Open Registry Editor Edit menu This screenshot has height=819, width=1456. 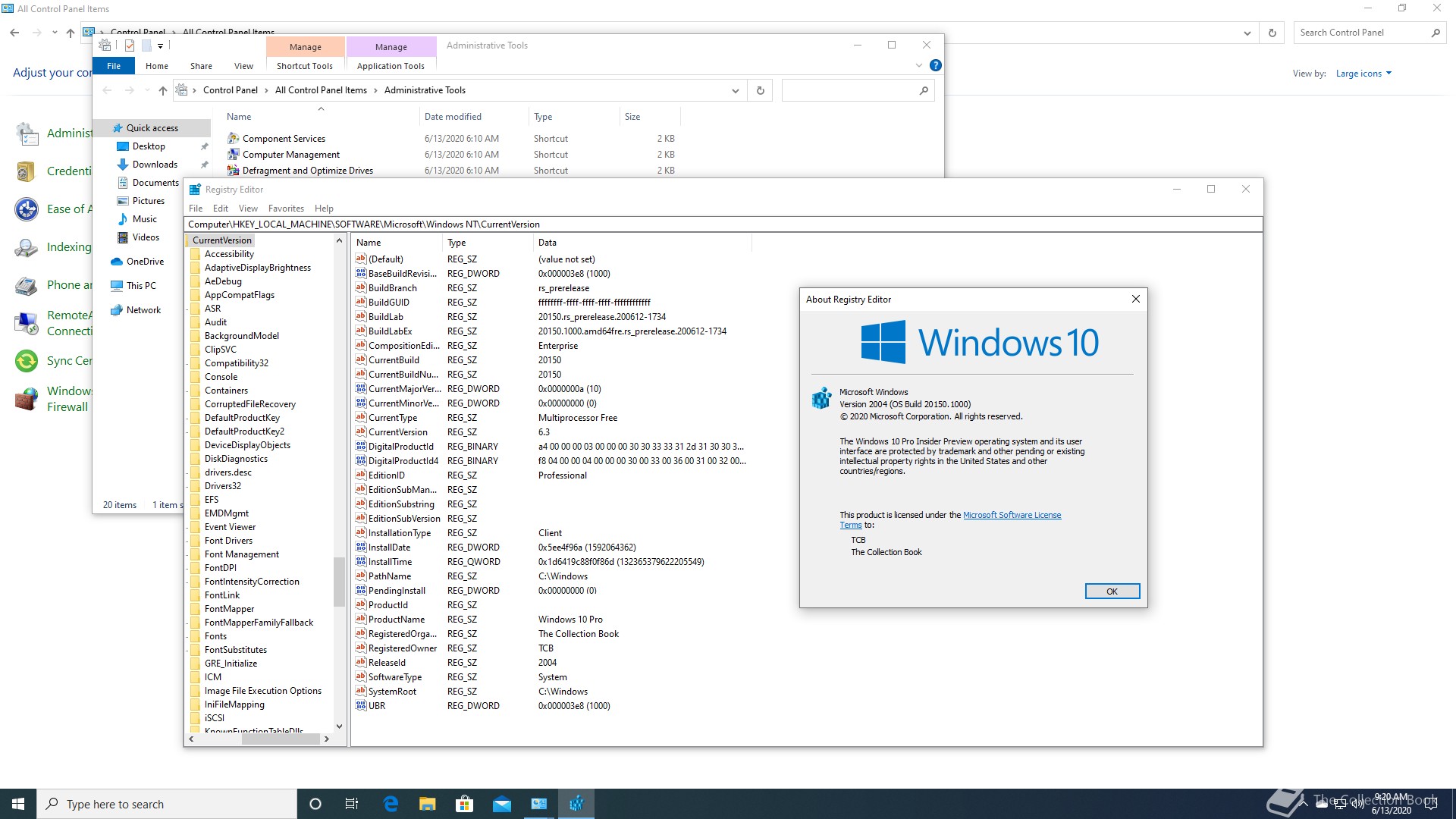[221, 209]
